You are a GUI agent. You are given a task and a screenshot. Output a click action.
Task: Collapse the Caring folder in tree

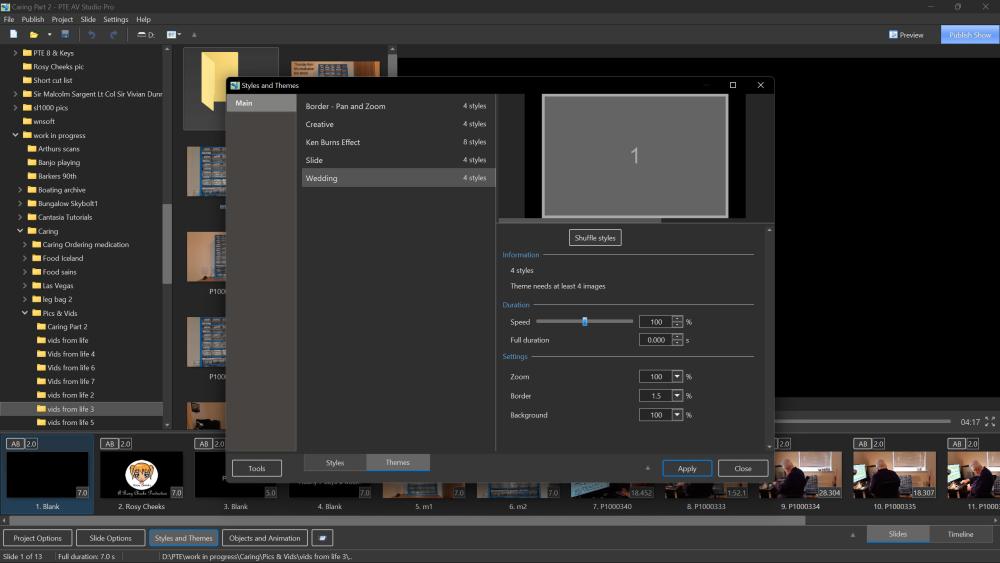click(20, 231)
